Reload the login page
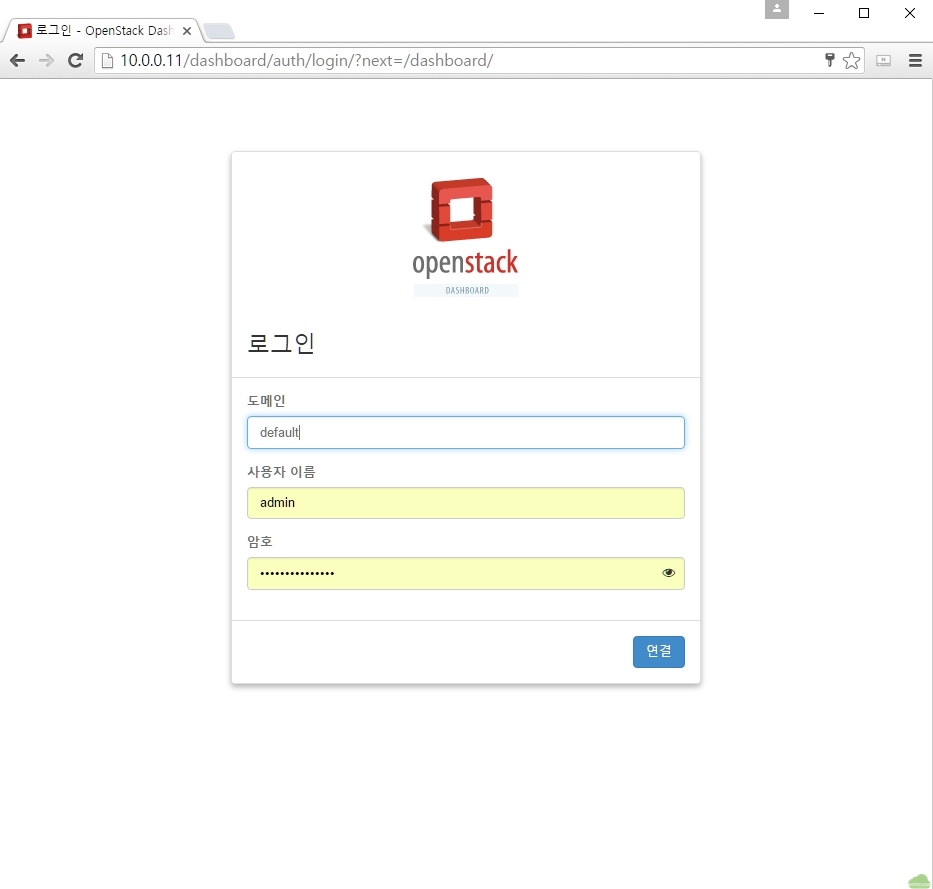This screenshot has height=889, width=933. pyautogui.click(x=75, y=60)
